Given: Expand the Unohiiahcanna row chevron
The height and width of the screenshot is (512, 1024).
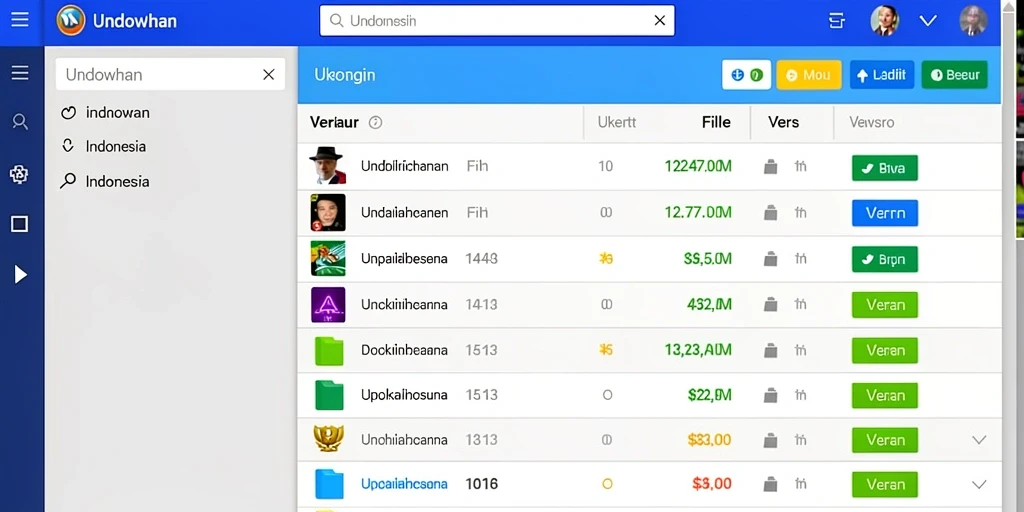Looking at the screenshot, I should click(x=978, y=440).
